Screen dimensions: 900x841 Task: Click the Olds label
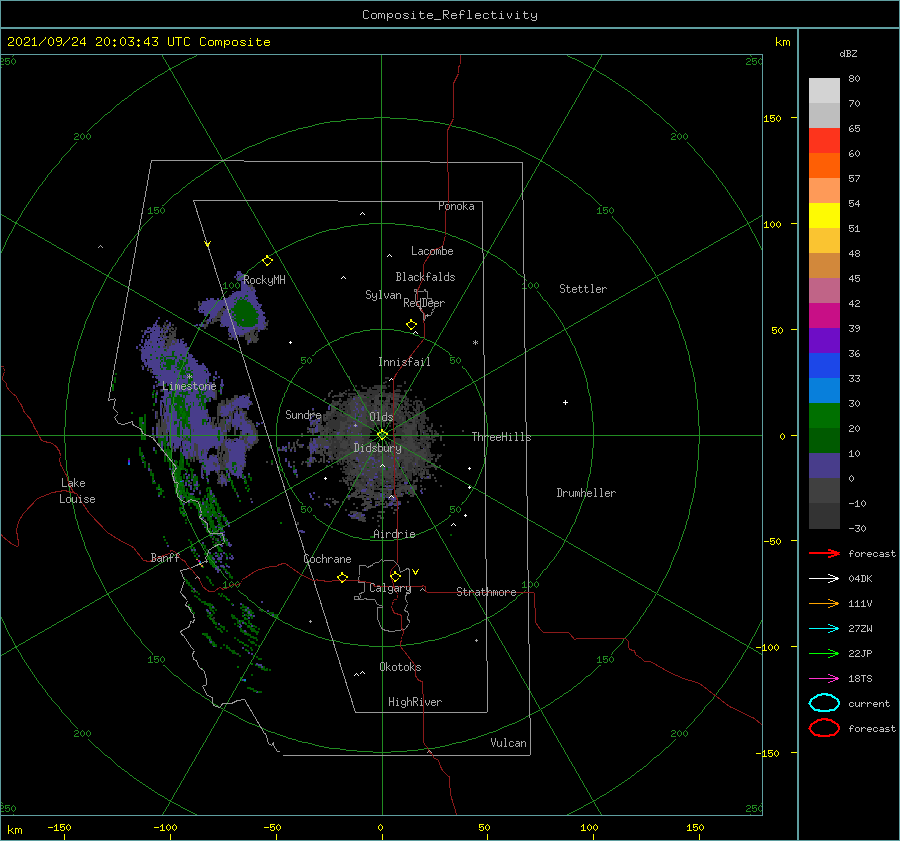pos(381,417)
